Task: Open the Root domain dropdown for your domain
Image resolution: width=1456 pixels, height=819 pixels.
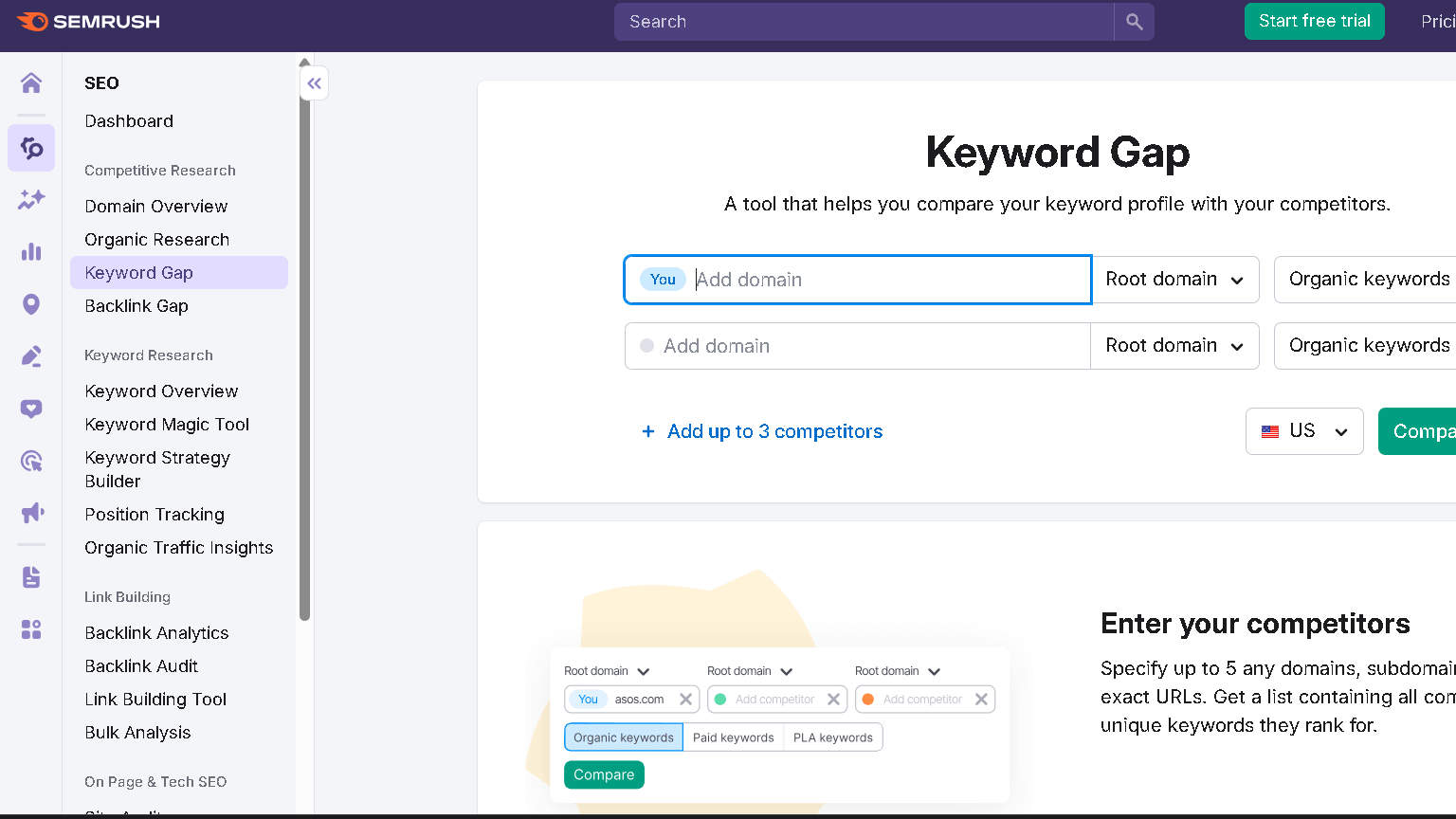Action: pyautogui.click(x=1174, y=279)
